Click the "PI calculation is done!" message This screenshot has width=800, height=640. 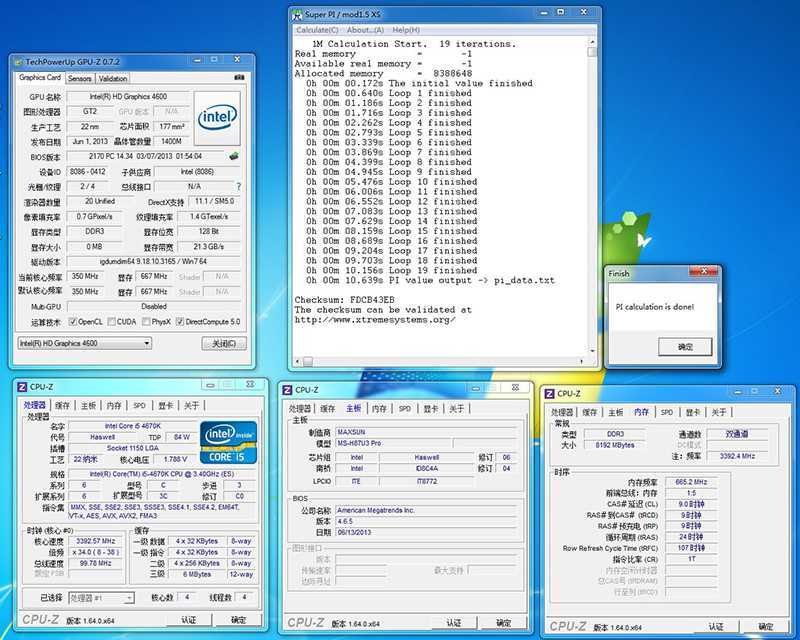[x=655, y=307]
